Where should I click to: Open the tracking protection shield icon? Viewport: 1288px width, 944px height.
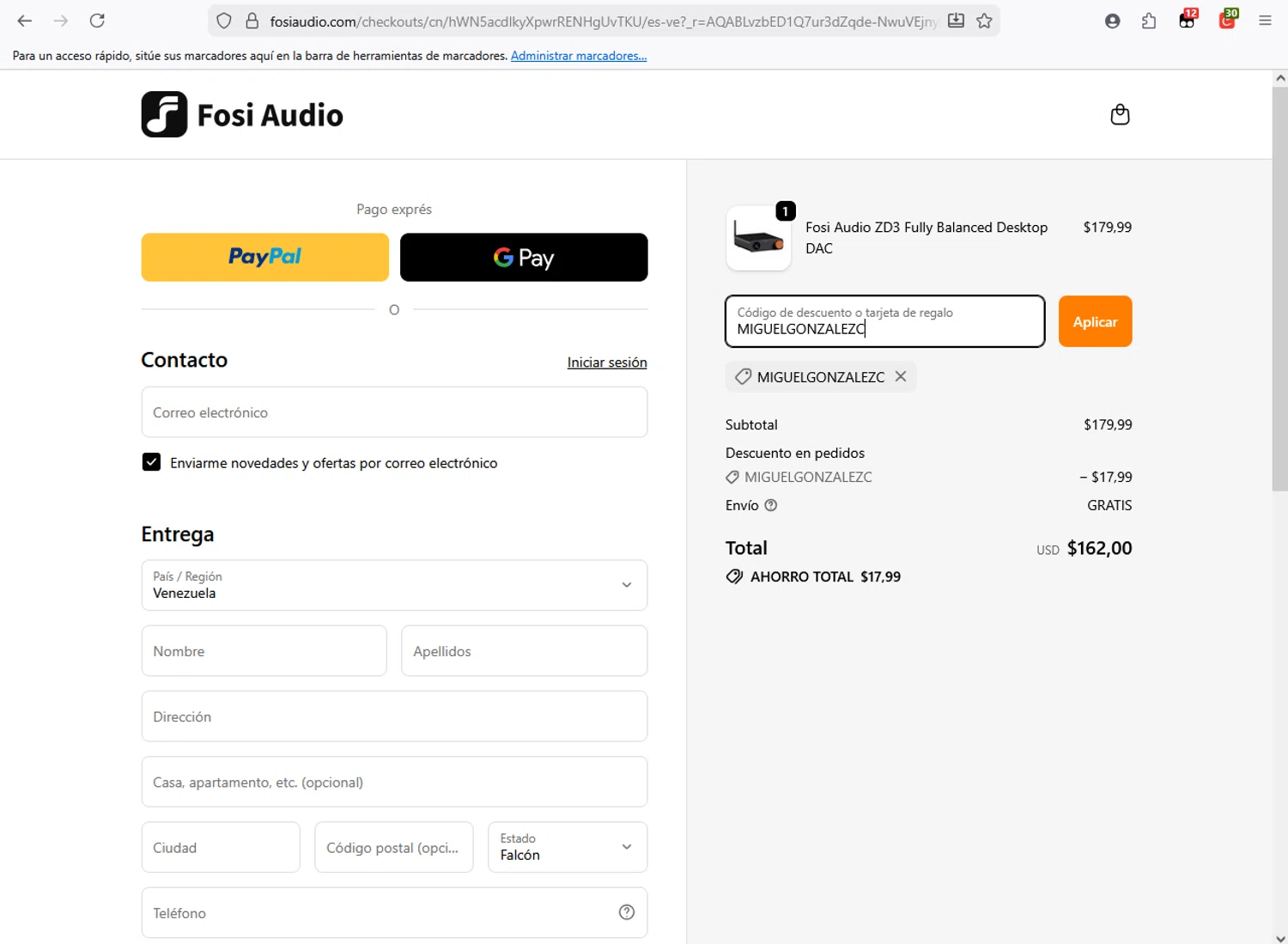[224, 21]
